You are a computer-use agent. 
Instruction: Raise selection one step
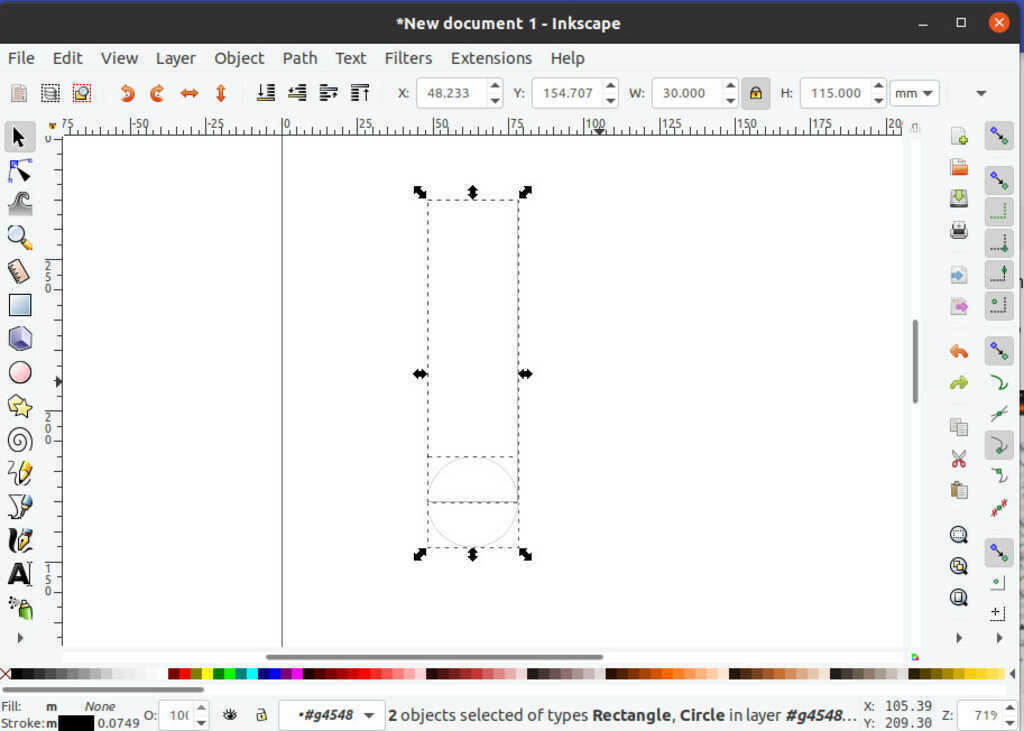click(328, 93)
